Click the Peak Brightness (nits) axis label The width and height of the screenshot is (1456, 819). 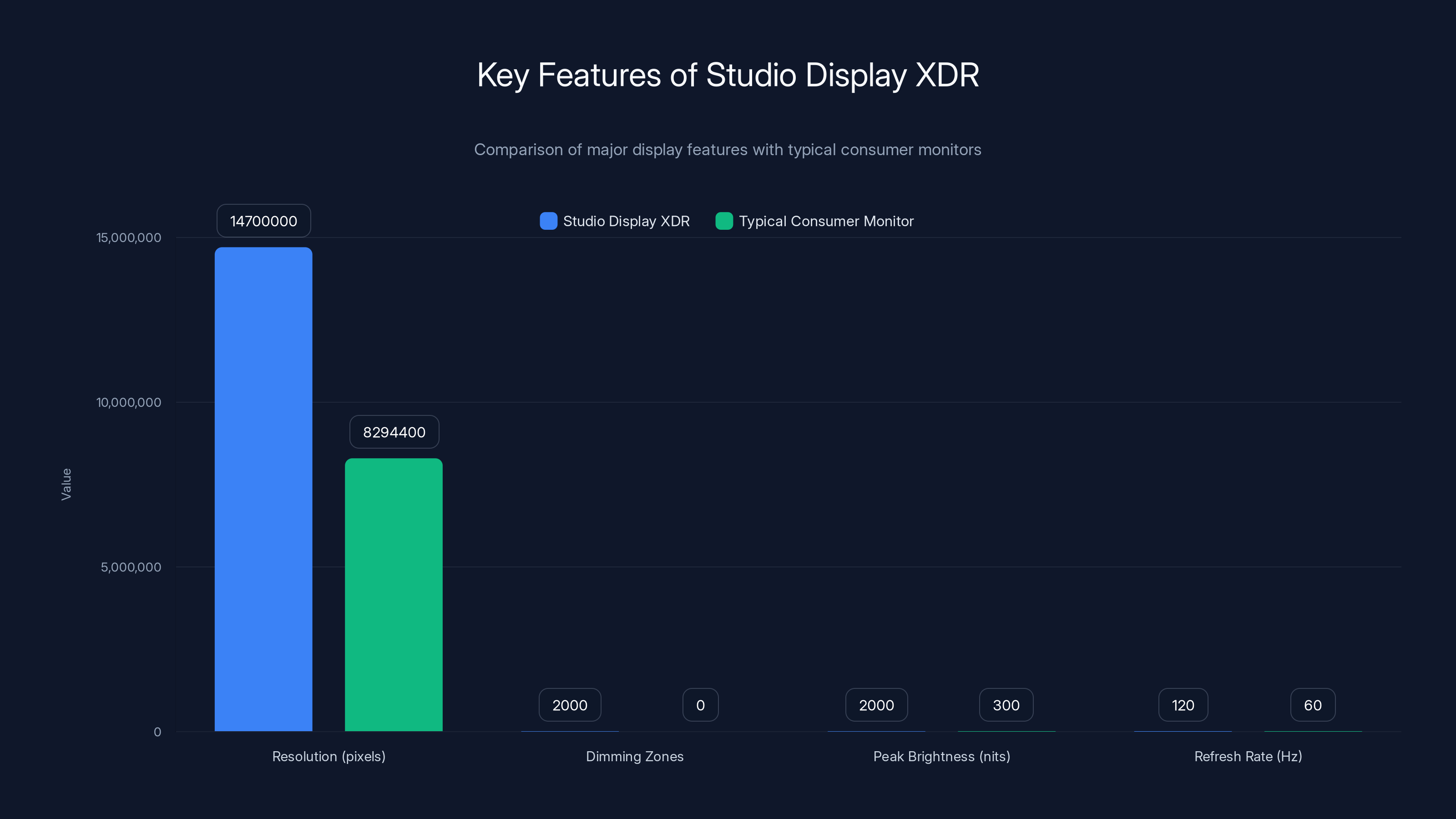pos(942,756)
